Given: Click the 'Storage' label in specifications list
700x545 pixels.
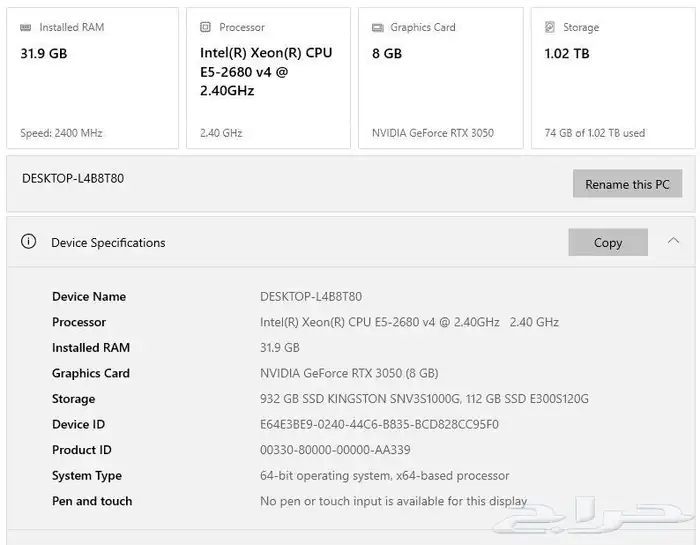Looking at the screenshot, I should [x=73, y=399].
